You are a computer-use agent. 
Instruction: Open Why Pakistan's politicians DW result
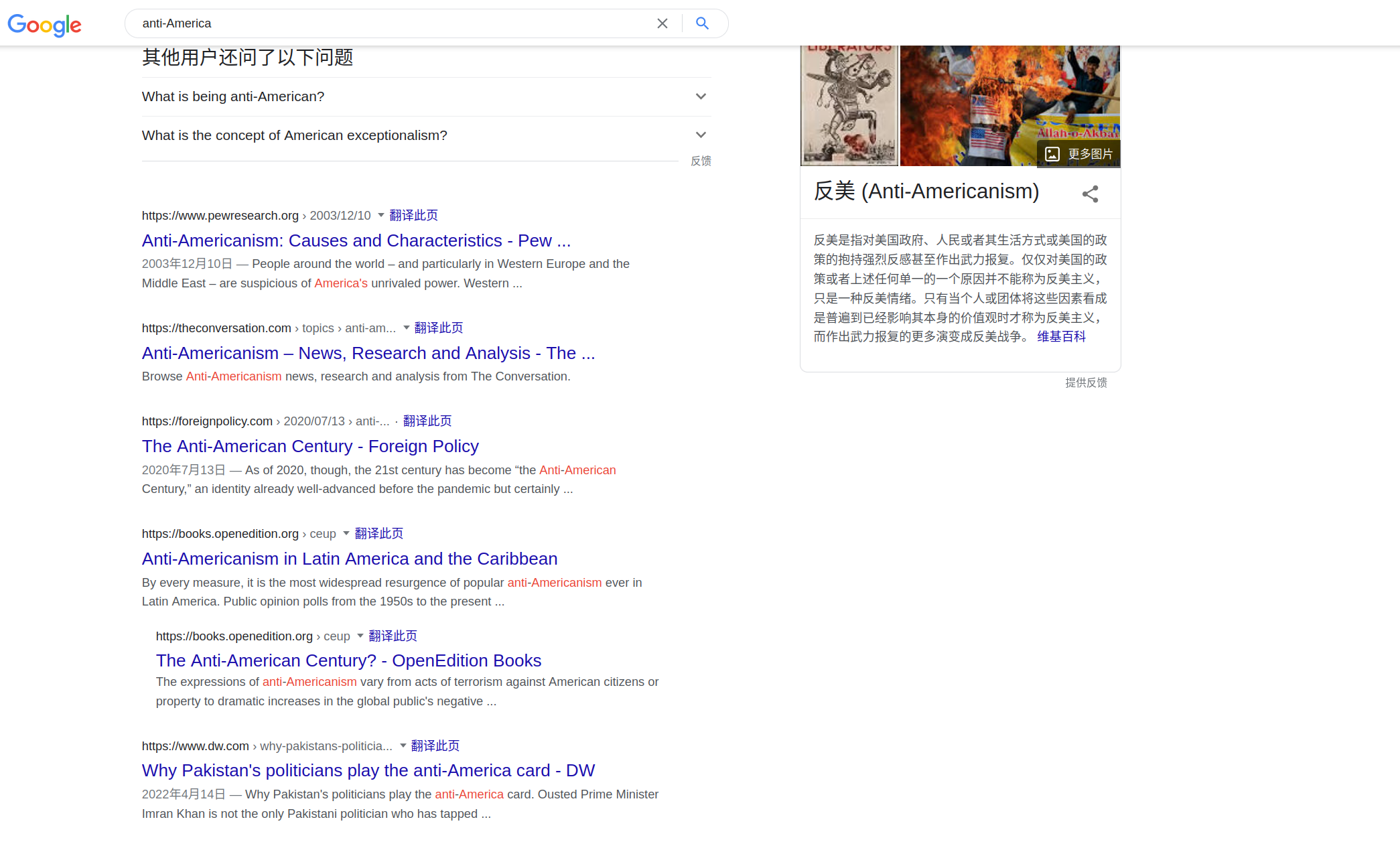point(368,770)
